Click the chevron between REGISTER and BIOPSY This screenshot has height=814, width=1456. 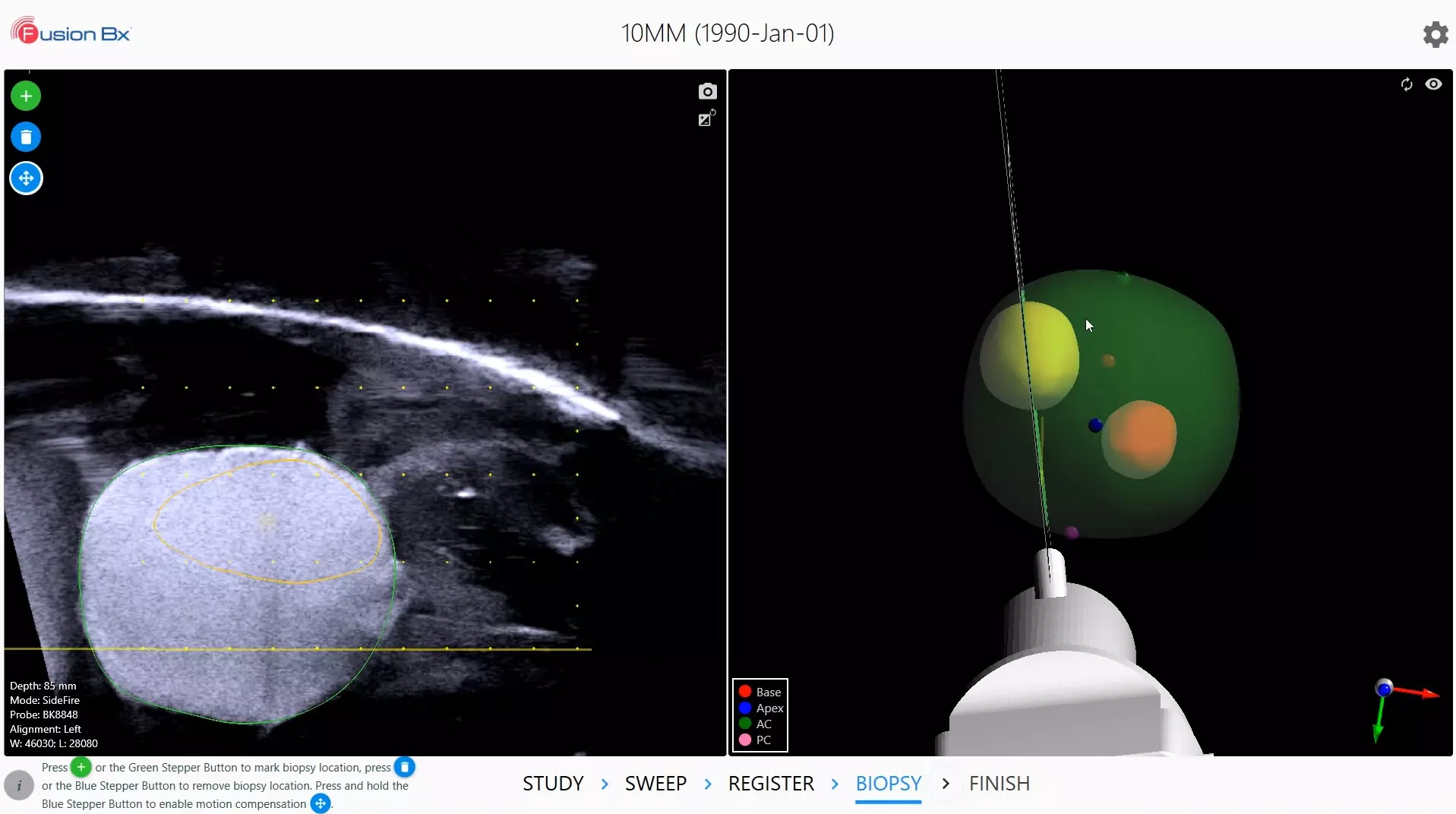point(835,784)
